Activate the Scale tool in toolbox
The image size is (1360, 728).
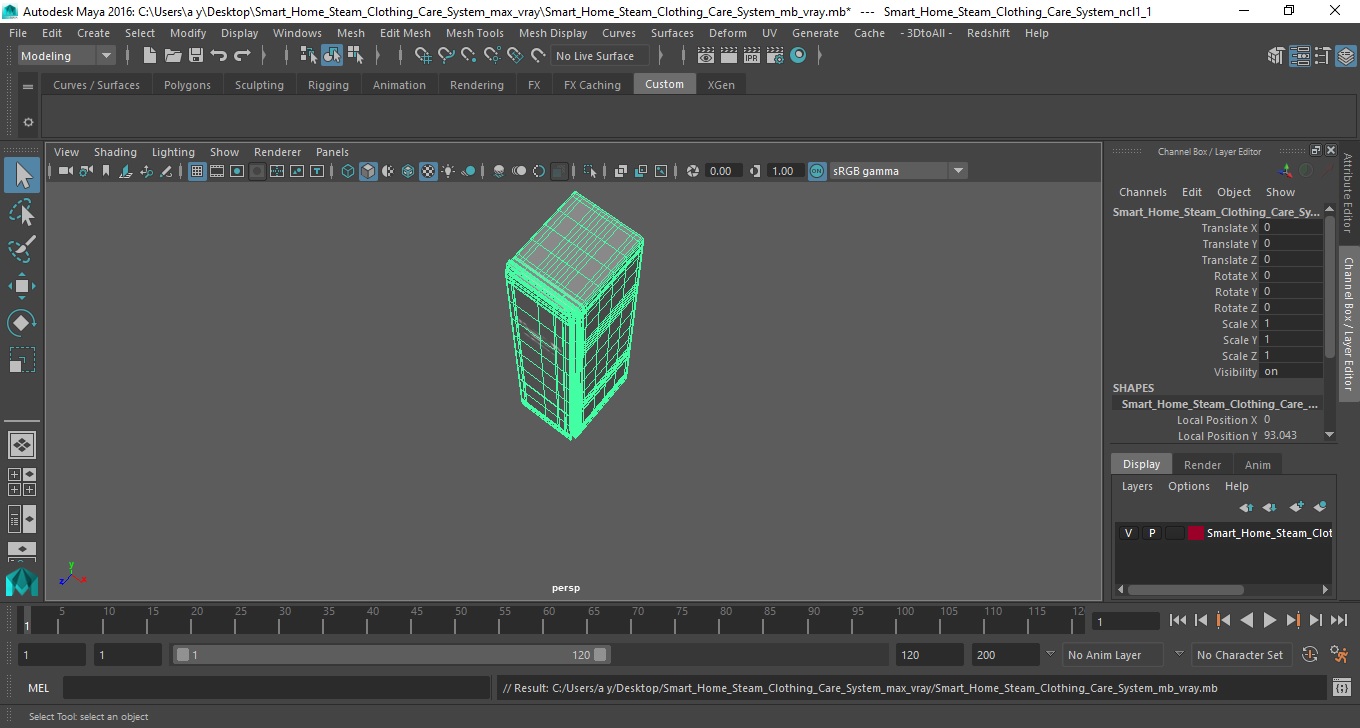(22, 359)
